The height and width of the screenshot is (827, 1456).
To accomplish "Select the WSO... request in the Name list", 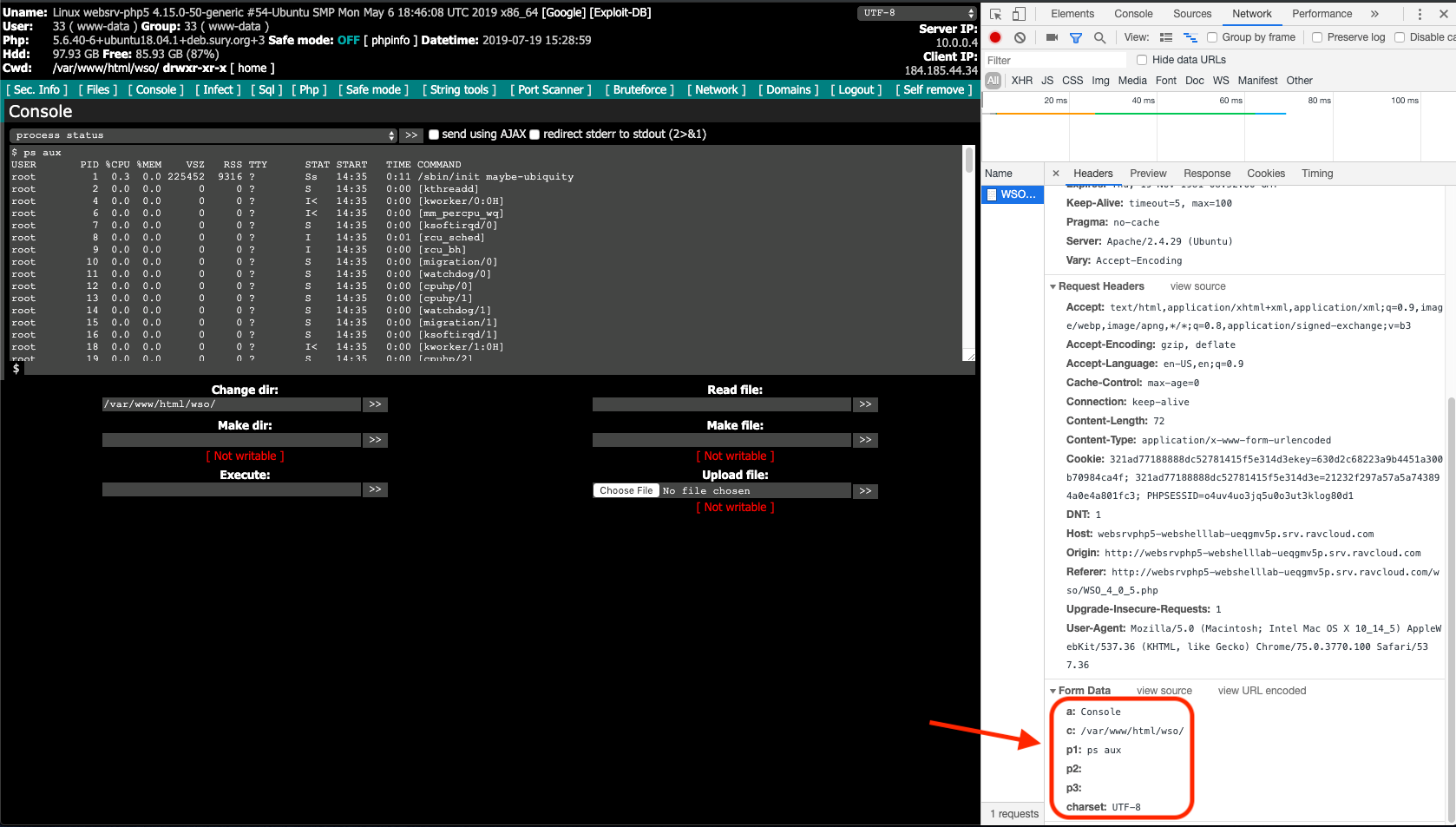I will (x=1013, y=194).
